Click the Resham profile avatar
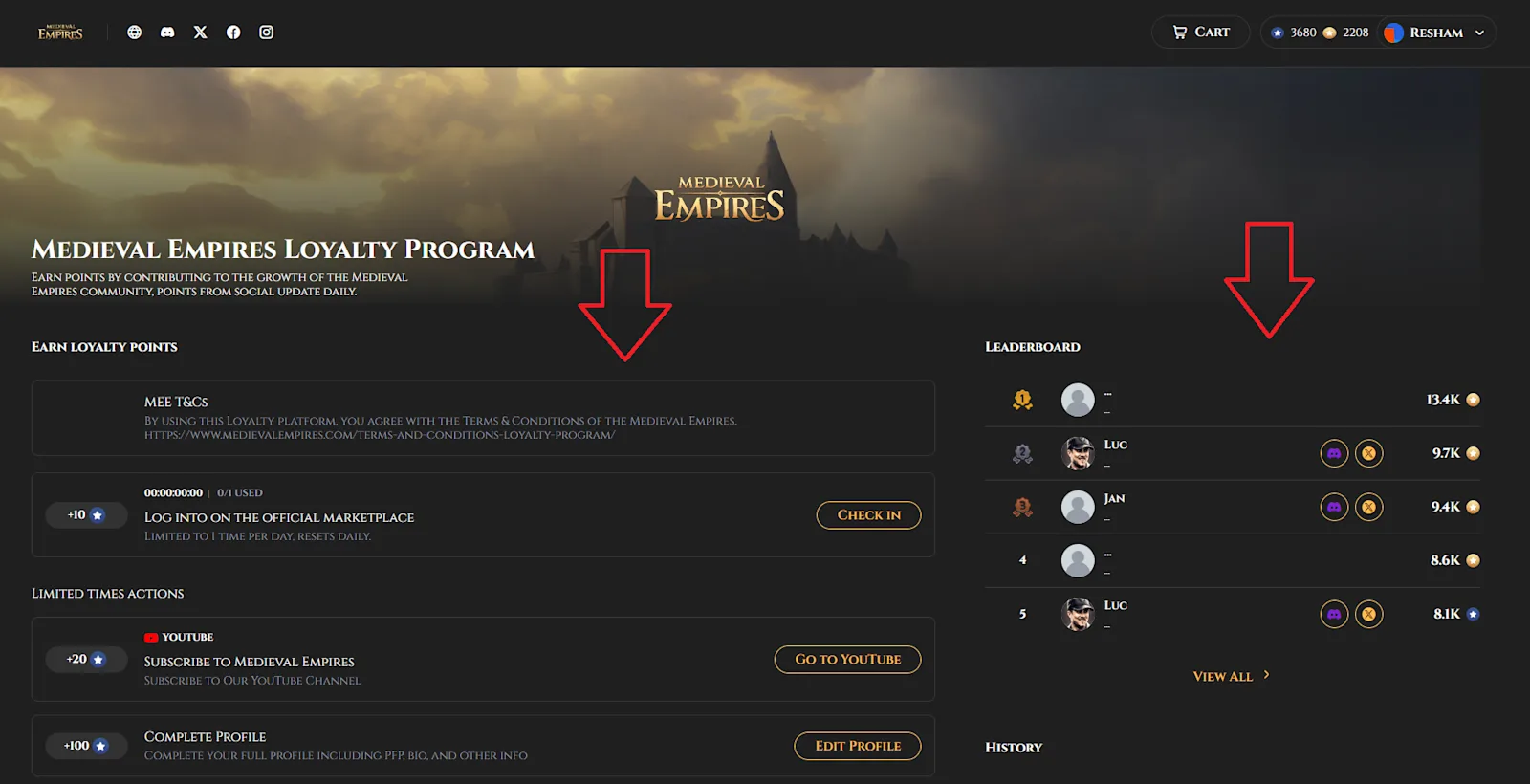The width and height of the screenshot is (1530, 784). tap(1394, 33)
